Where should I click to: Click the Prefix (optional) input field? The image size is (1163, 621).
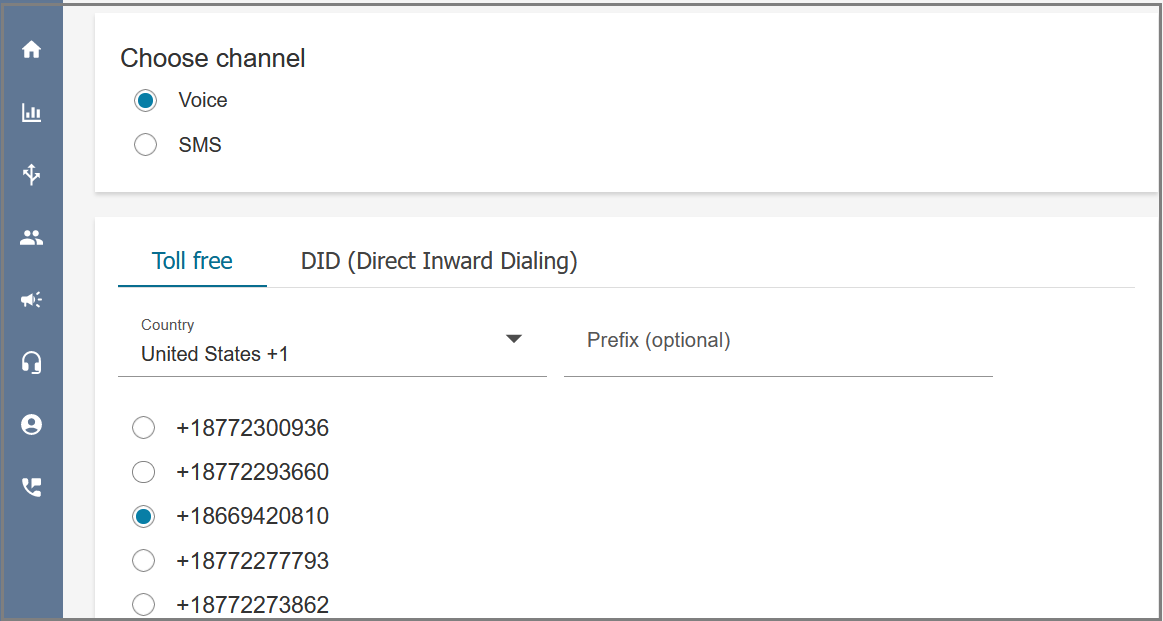[x=778, y=346]
